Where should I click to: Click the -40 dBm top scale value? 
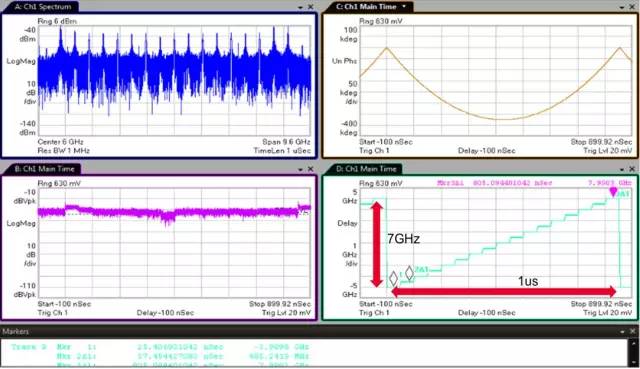click(x=28, y=34)
